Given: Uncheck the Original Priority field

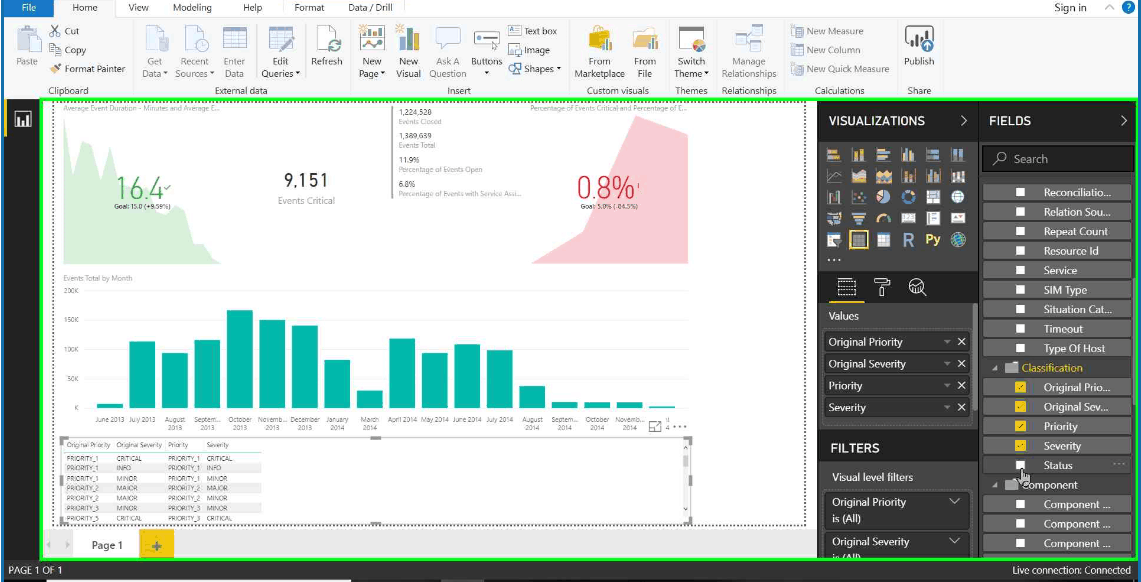Looking at the screenshot, I should pos(1020,387).
